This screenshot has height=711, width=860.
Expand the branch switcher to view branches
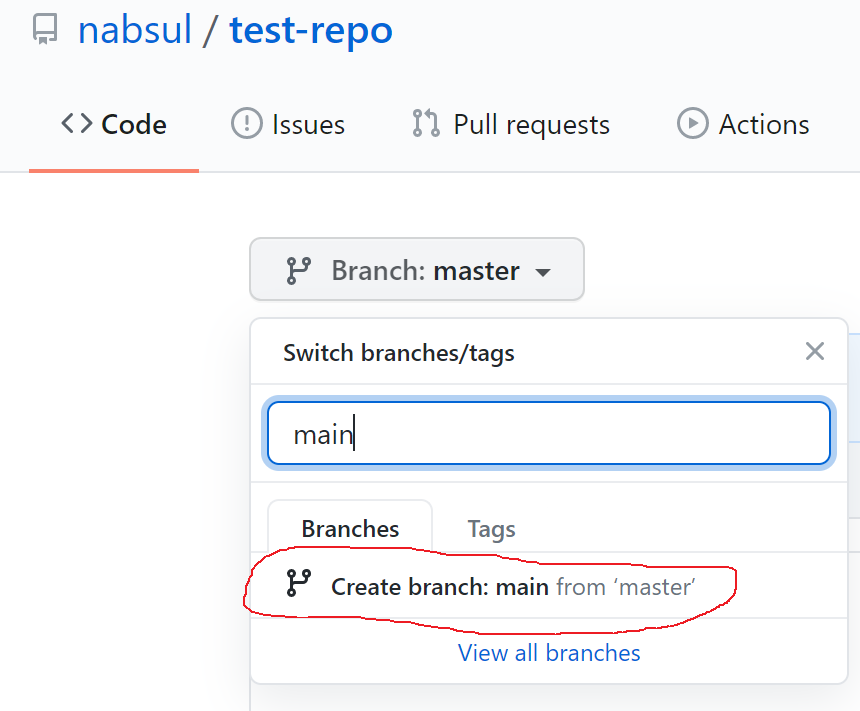click(x=417, y=269)
